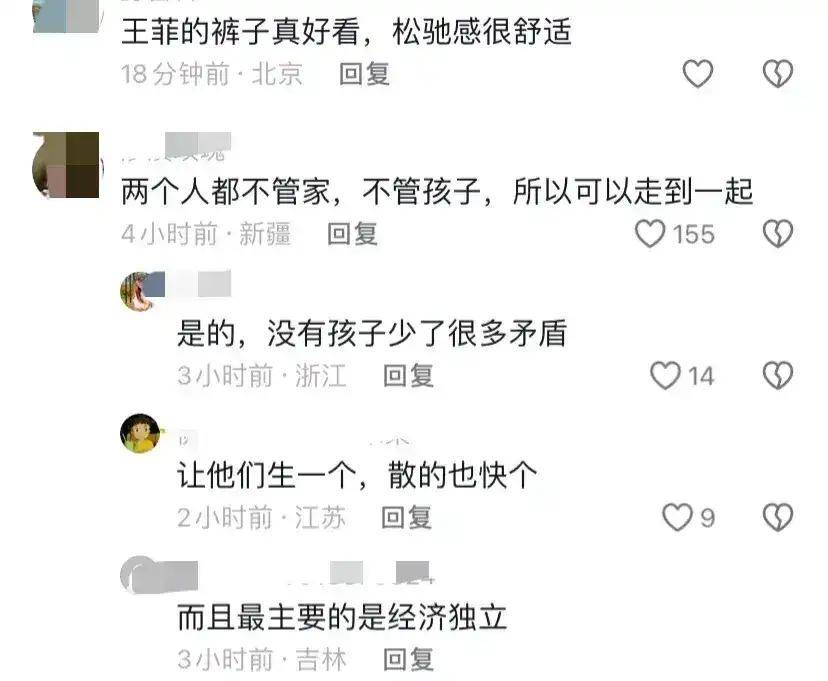828x681 pixels.
Task: Reply to the 2小时前 Jiangsu comment
Action: 407,517
